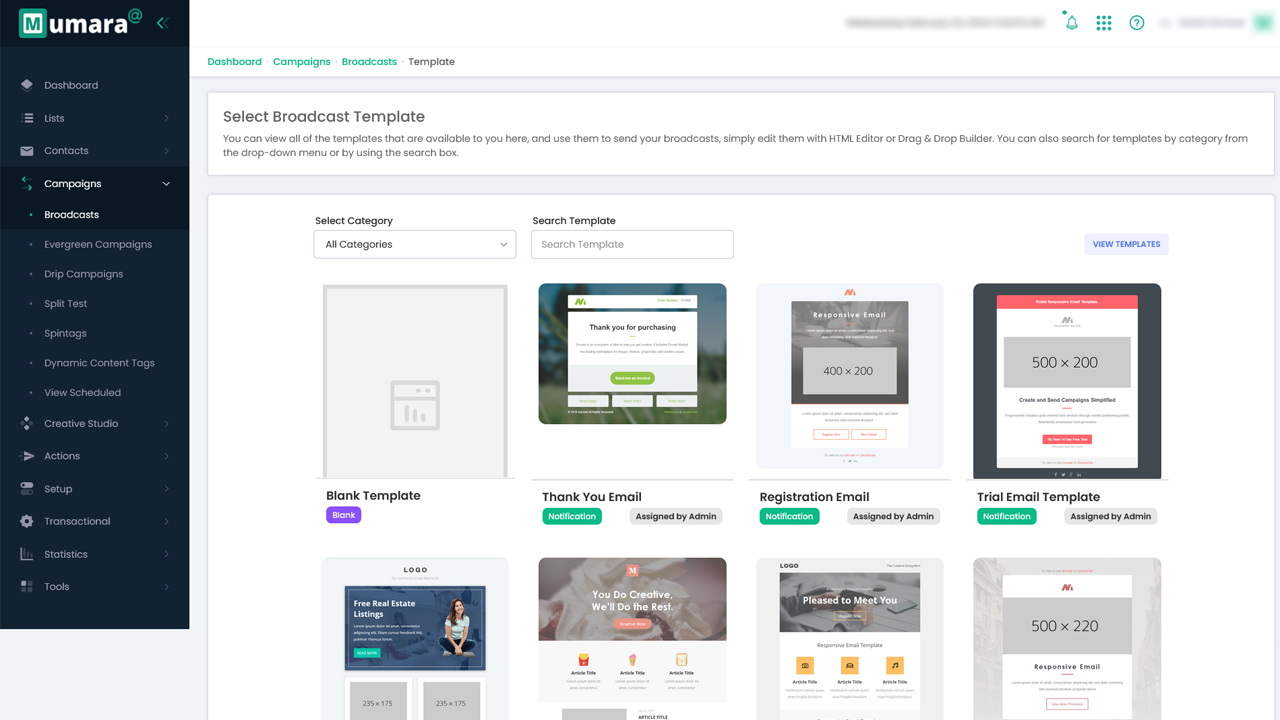The height and width of the screenshot is (720, 1280).
Task: Select the Registration Email thumbnail
Action: [x=850, y=376]
